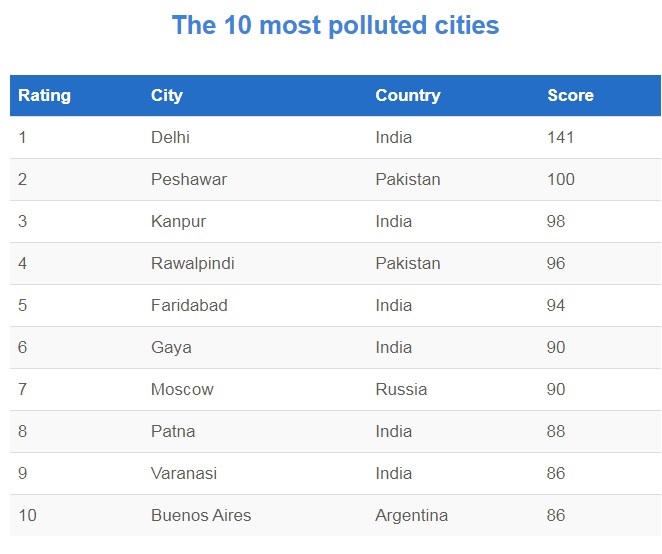
Task: Click the Gaya city name
Action: [x=171, y=348]
